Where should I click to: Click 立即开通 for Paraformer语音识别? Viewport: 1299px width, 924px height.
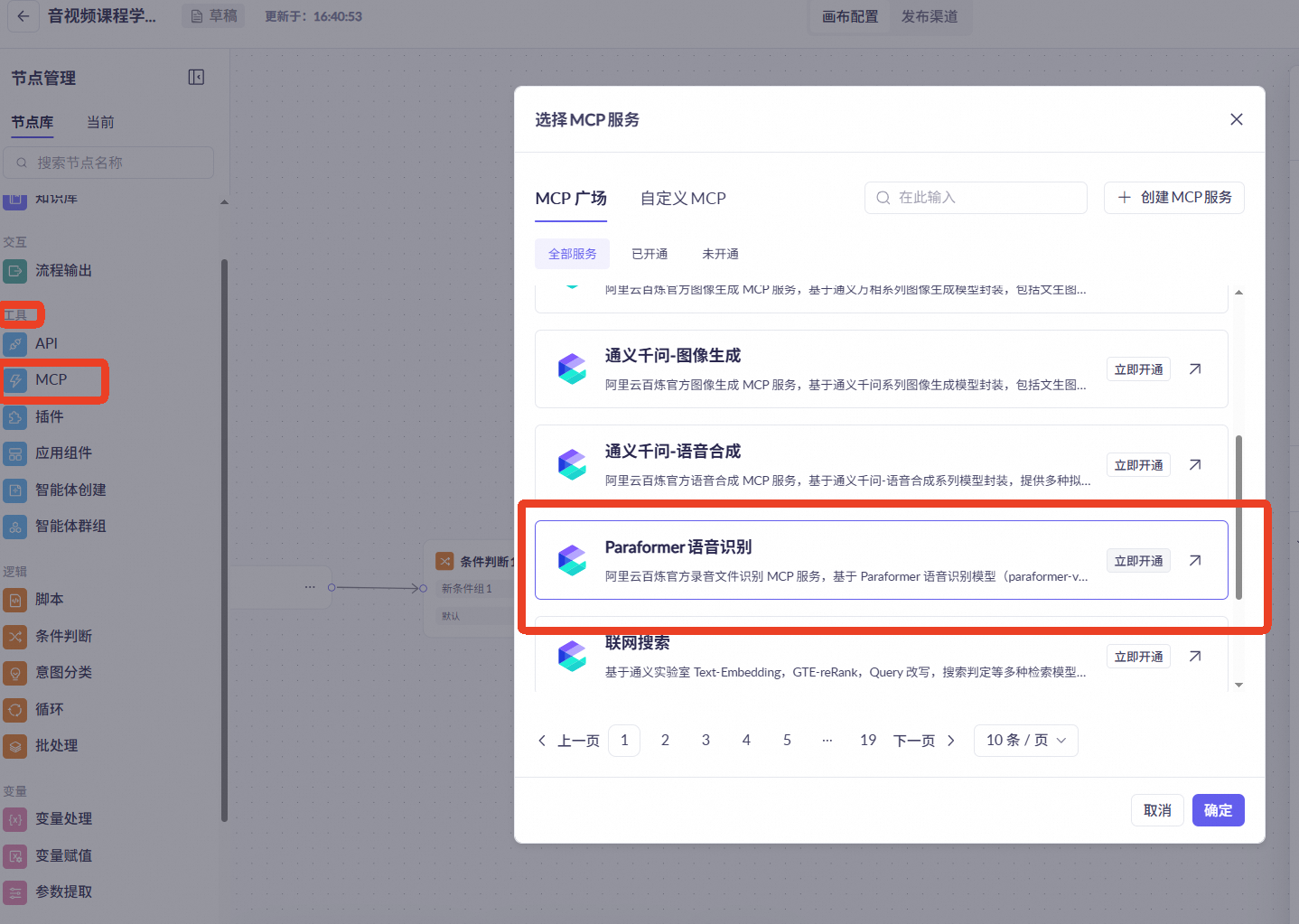pyautogui.click(x=1138, y=561)
